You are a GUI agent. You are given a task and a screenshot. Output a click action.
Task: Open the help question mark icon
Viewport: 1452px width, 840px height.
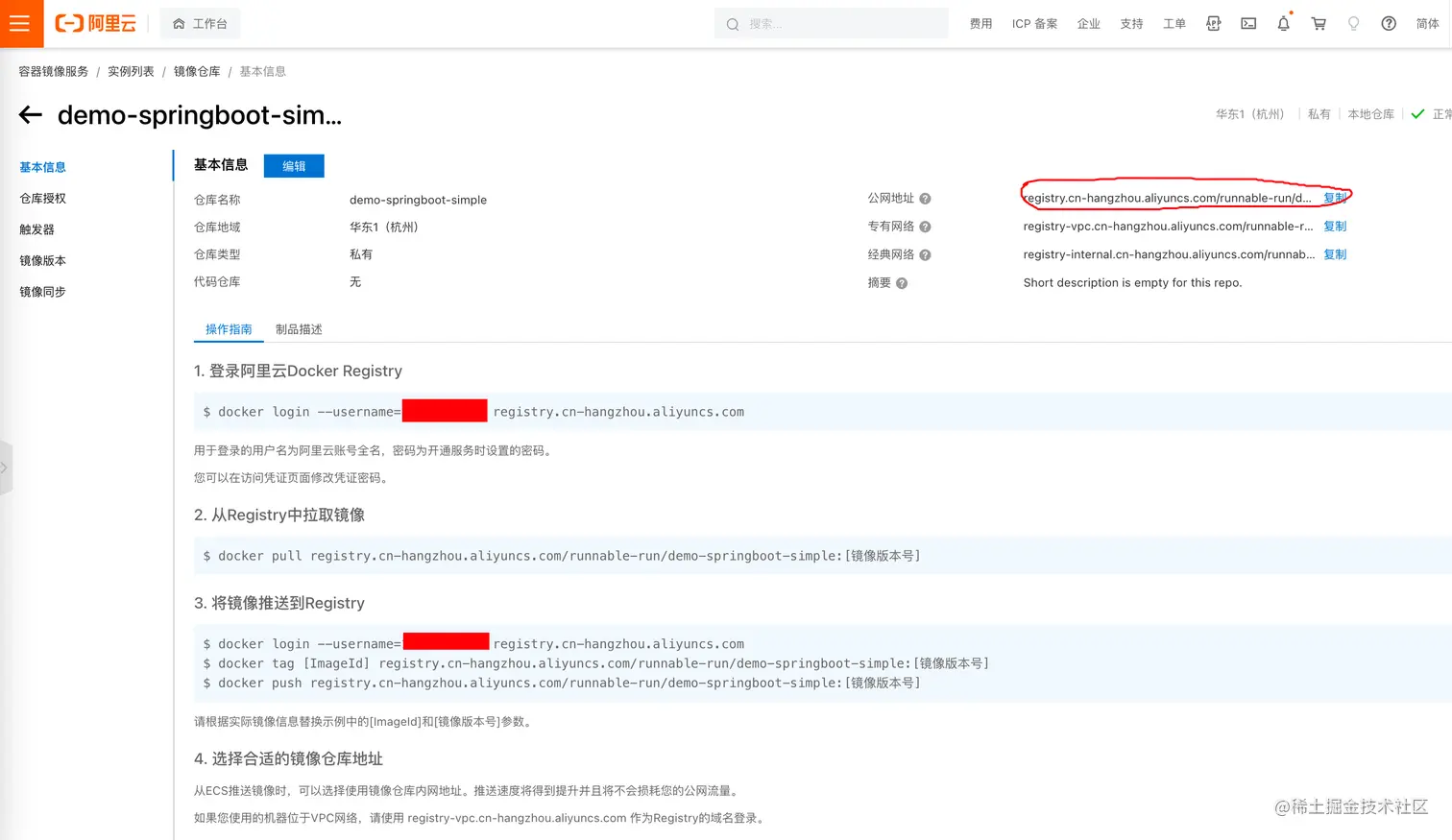click(1389, 23)
